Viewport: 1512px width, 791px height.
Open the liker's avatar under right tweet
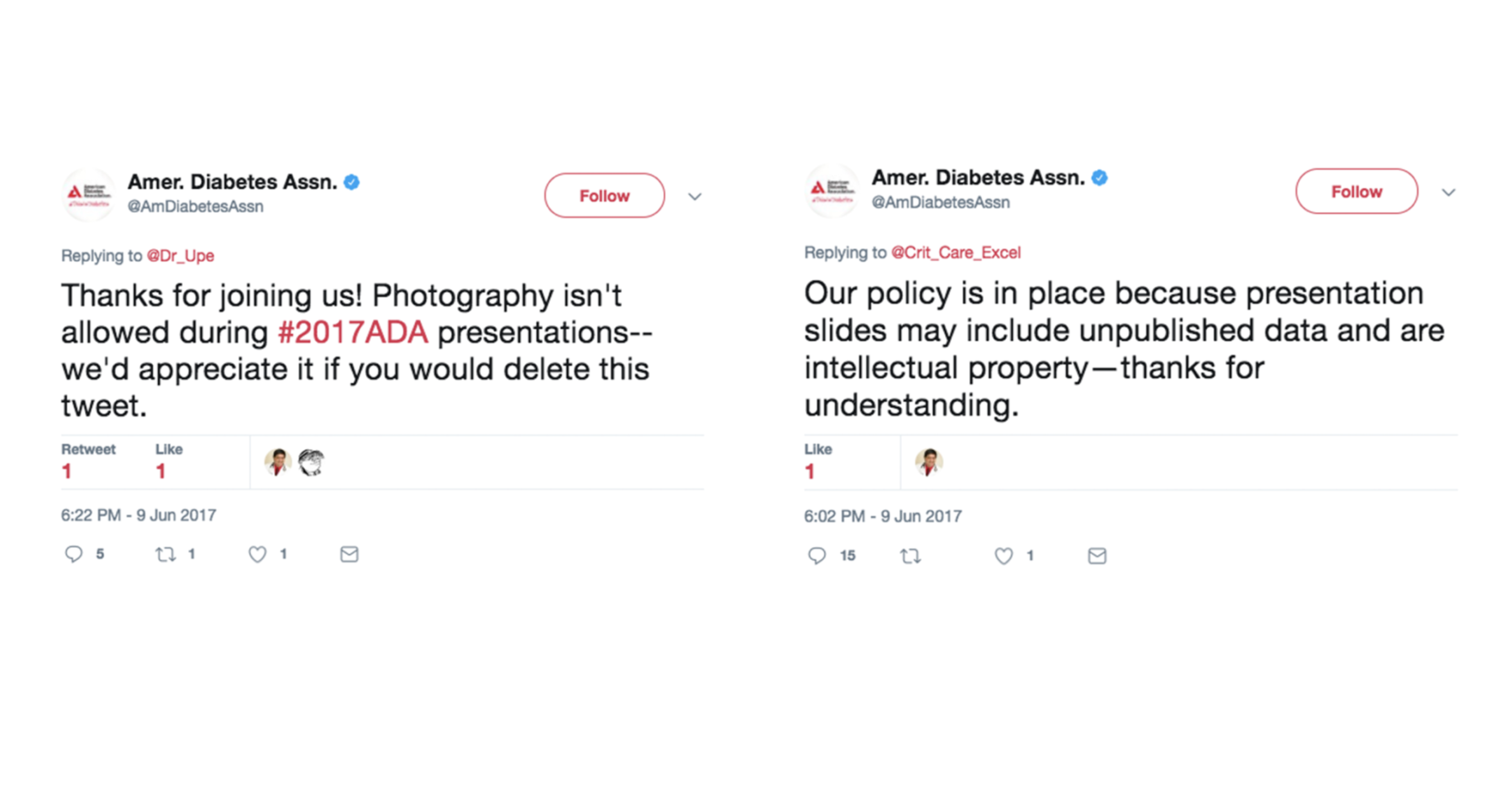click(x=929, y=462)
